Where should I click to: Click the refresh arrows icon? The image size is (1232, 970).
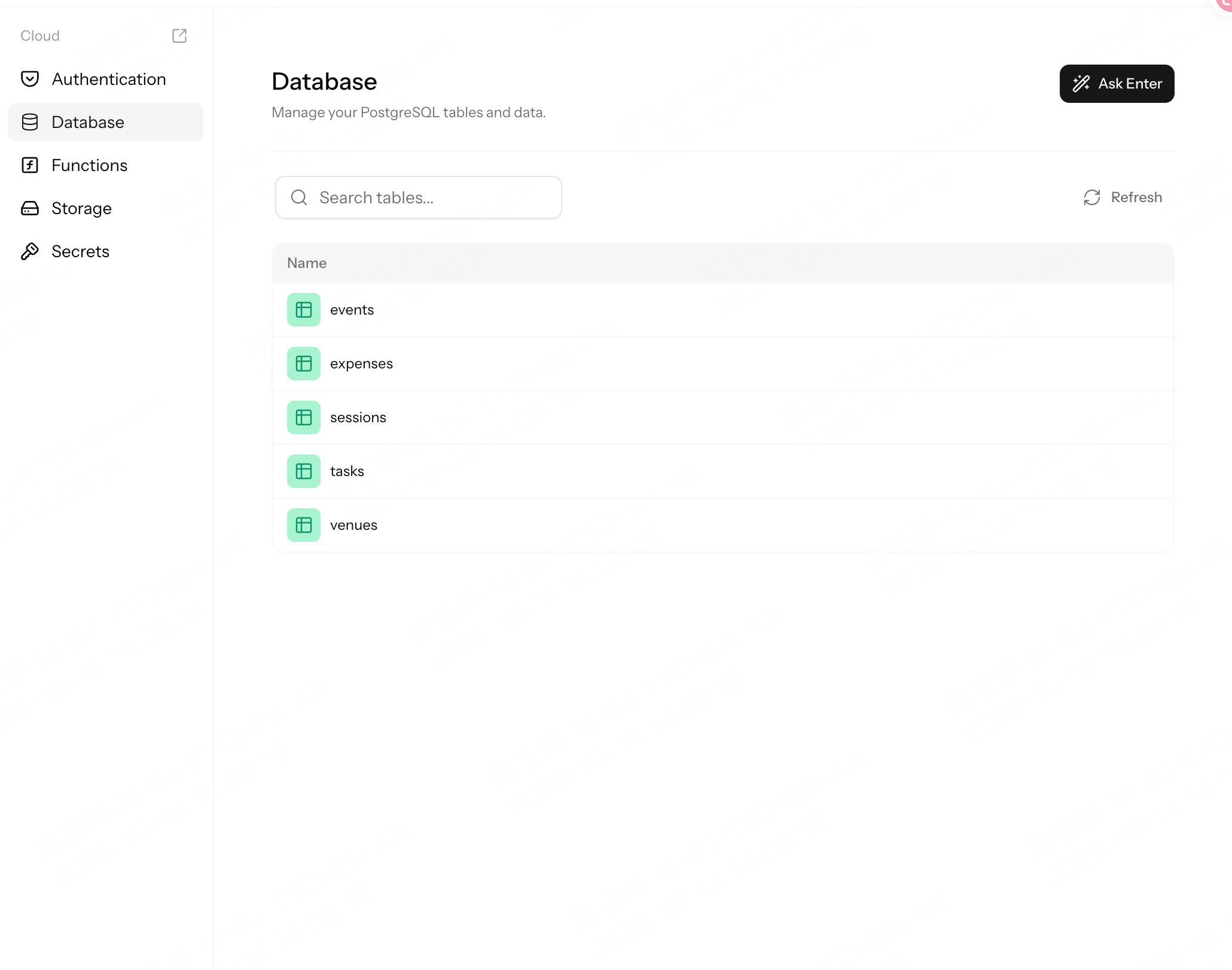[x=1092, y=197]
